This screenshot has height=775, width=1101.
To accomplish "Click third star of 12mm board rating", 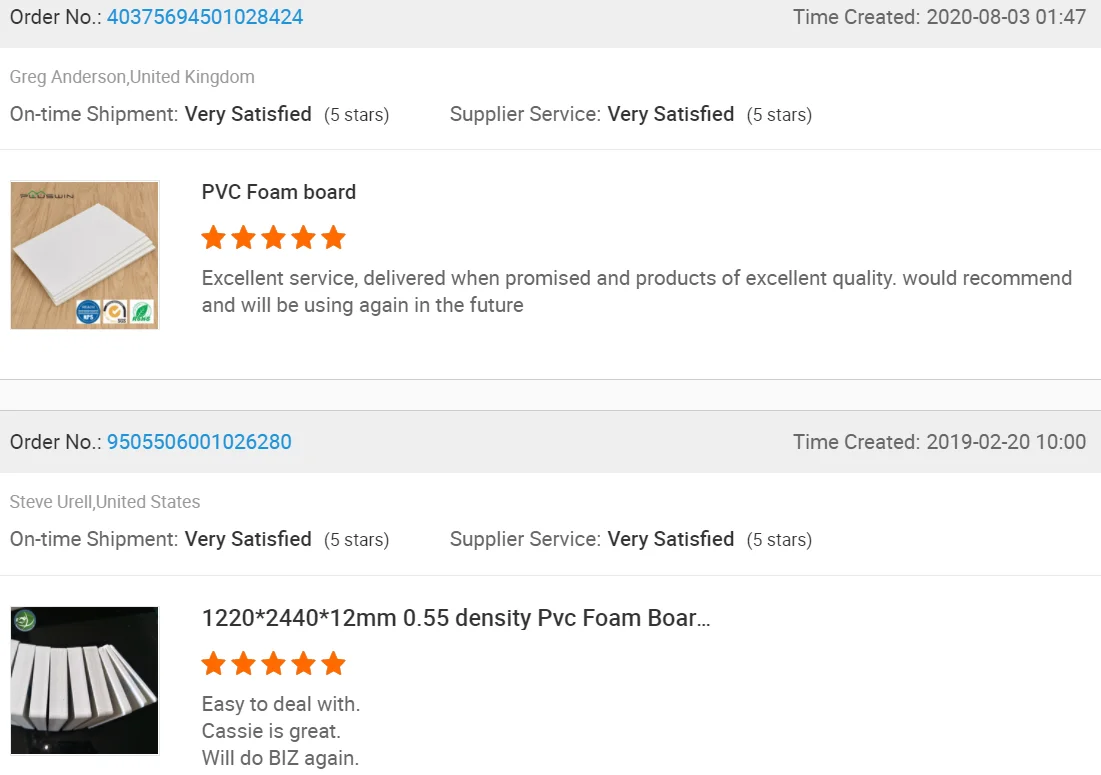I will pos(273,663).
